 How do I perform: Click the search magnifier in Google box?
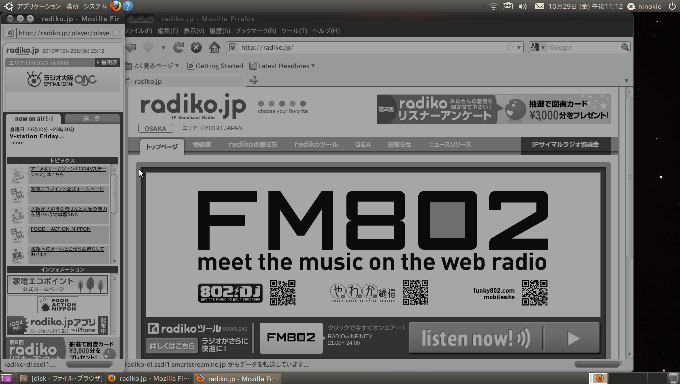pos(625,47)
